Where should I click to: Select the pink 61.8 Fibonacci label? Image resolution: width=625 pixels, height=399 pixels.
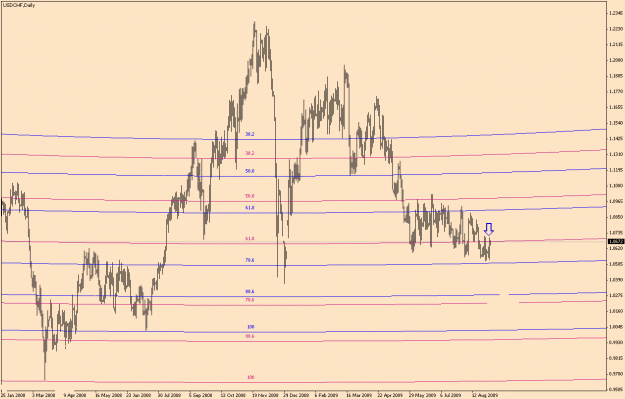[x=250, y=238]
